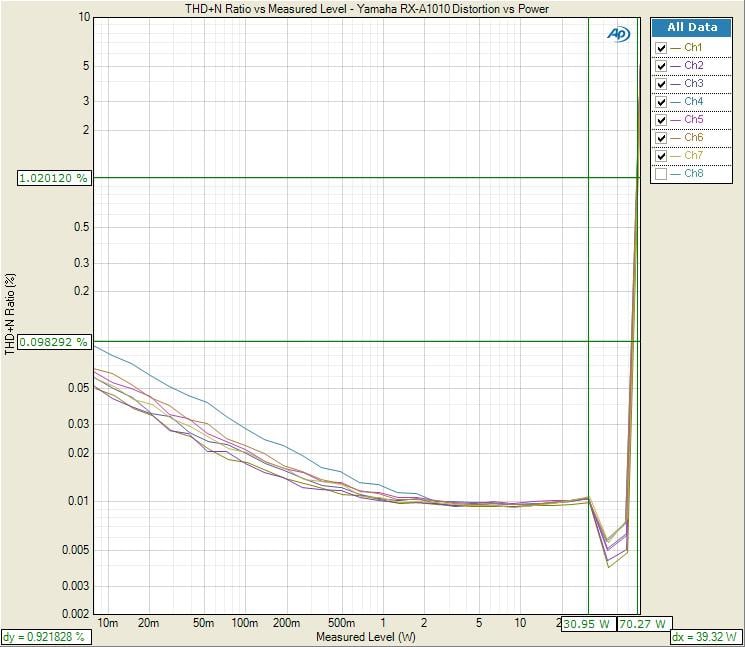Select the Measured Level (W) axis label
This screenshot has width=745, height=647.
pos(364,636)
